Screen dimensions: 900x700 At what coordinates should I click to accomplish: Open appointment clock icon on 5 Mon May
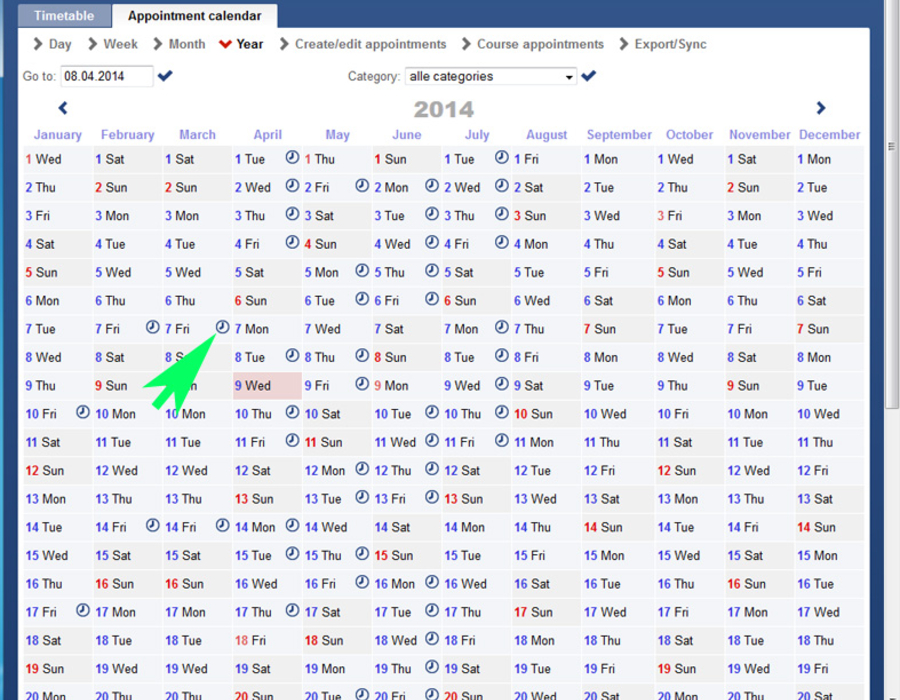(x=362, y=270)
